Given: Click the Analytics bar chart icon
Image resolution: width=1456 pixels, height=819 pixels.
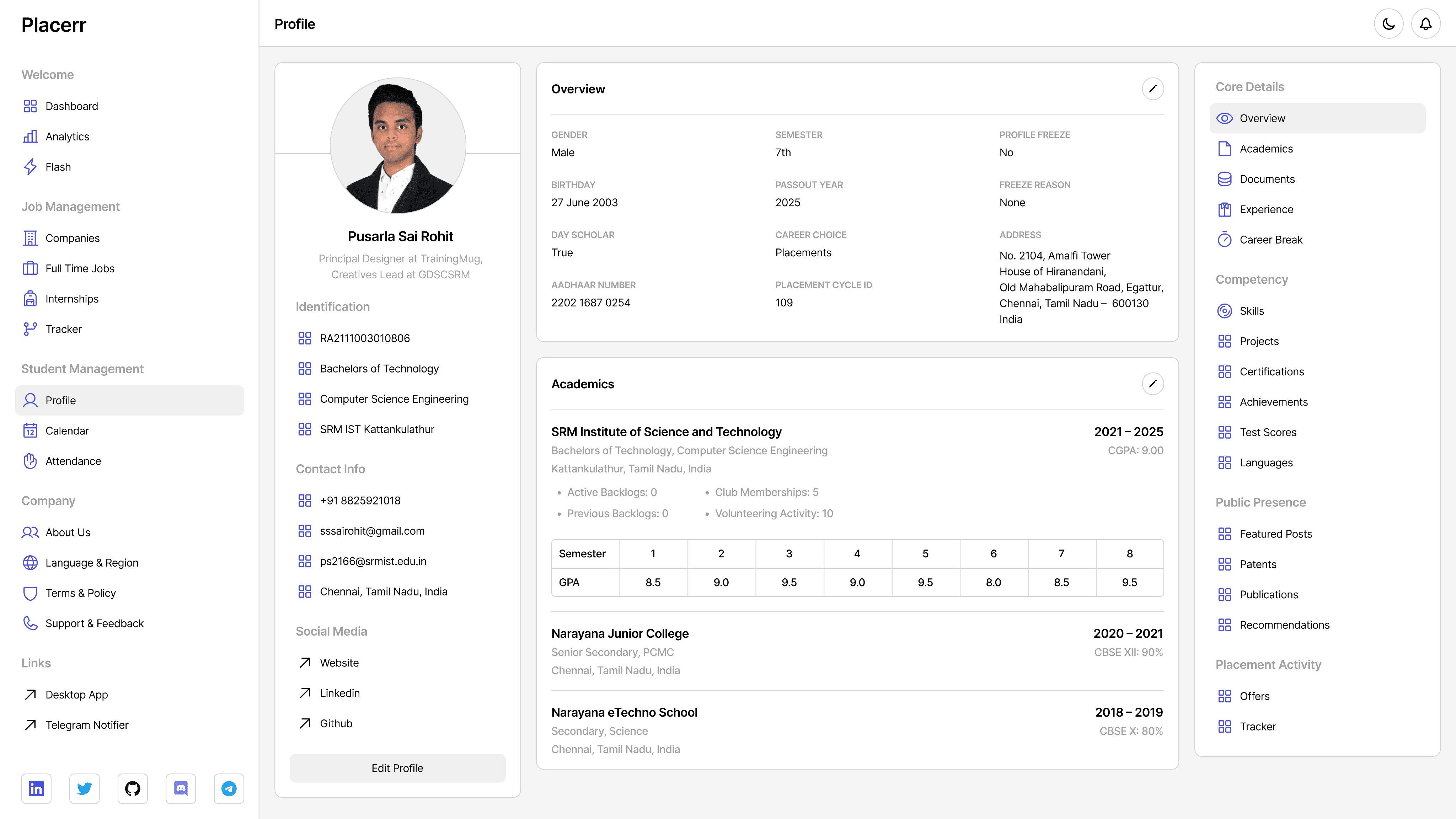Looking at the screenshot, I should [x=30, y=136].
